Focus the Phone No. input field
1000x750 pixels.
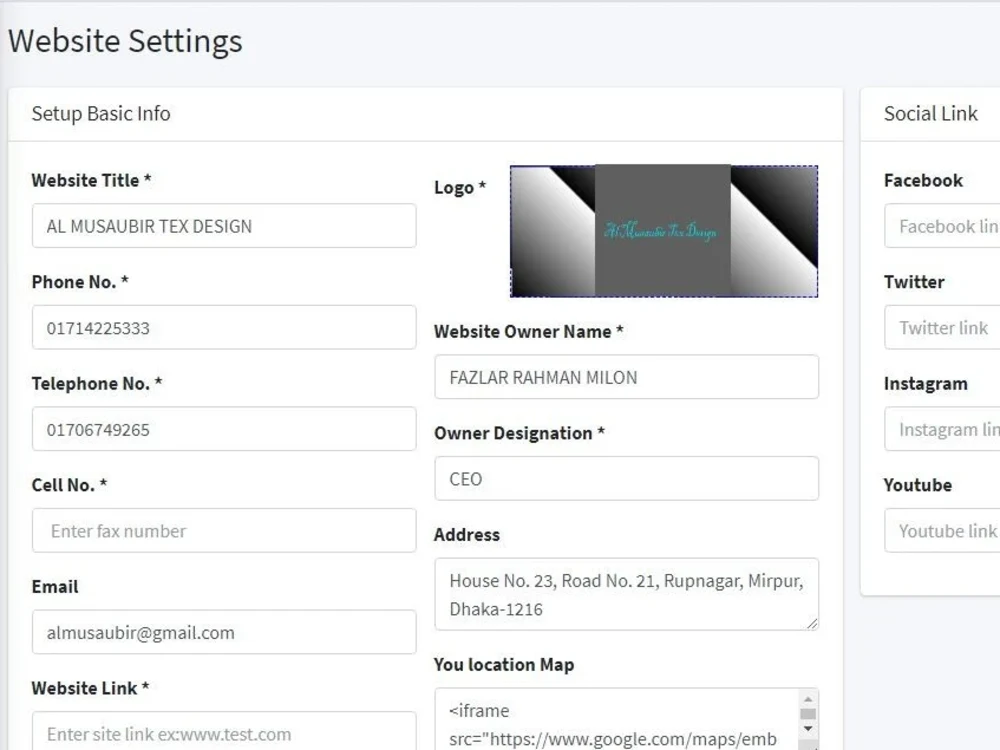point(224,327)
